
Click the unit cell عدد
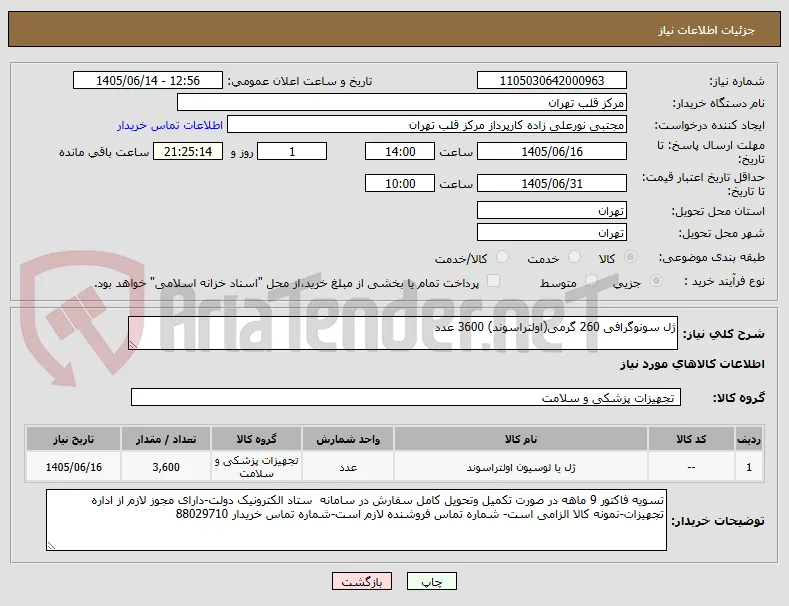(348, 467)
